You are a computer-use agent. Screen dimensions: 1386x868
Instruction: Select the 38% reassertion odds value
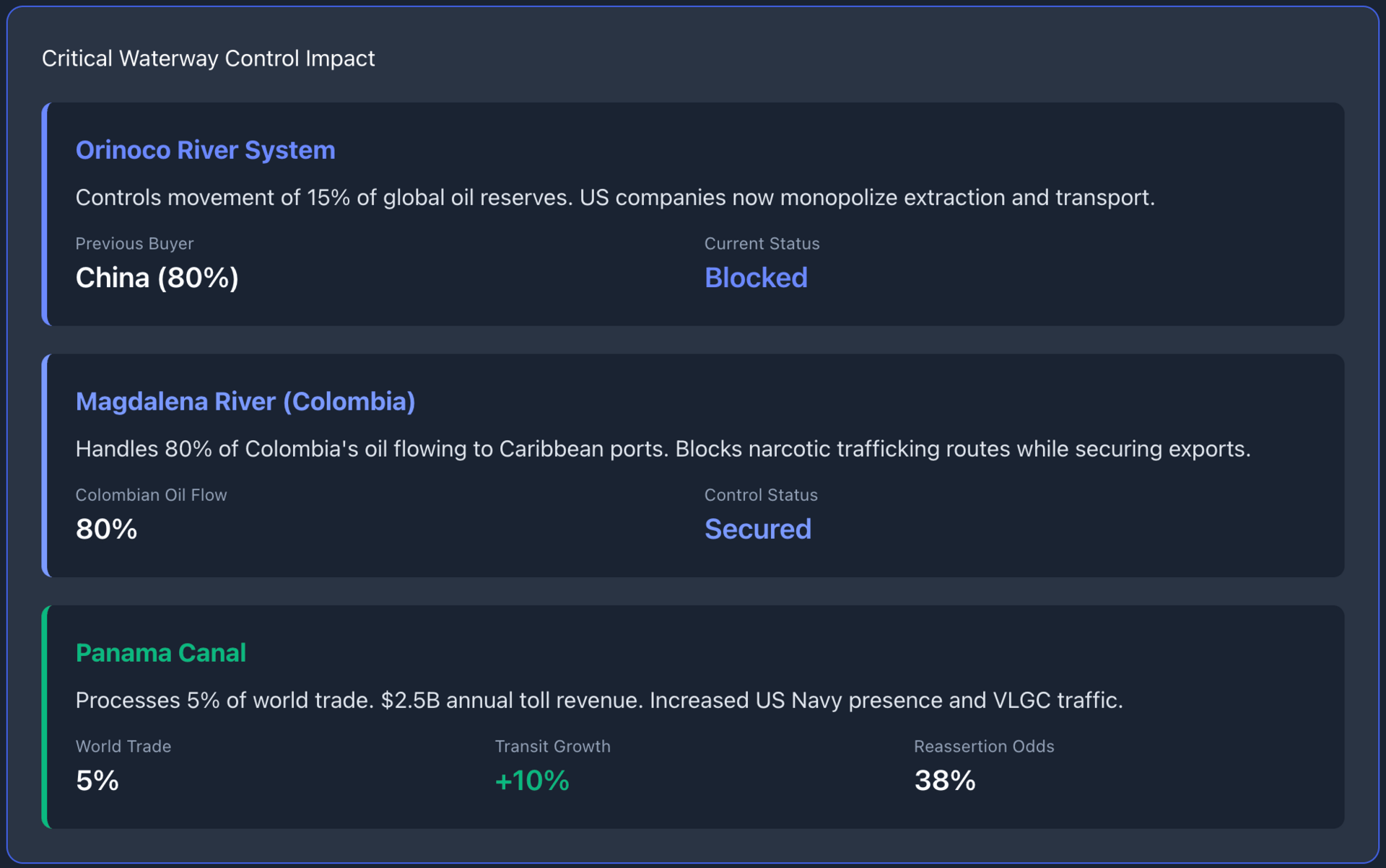(x=944, y=780)
